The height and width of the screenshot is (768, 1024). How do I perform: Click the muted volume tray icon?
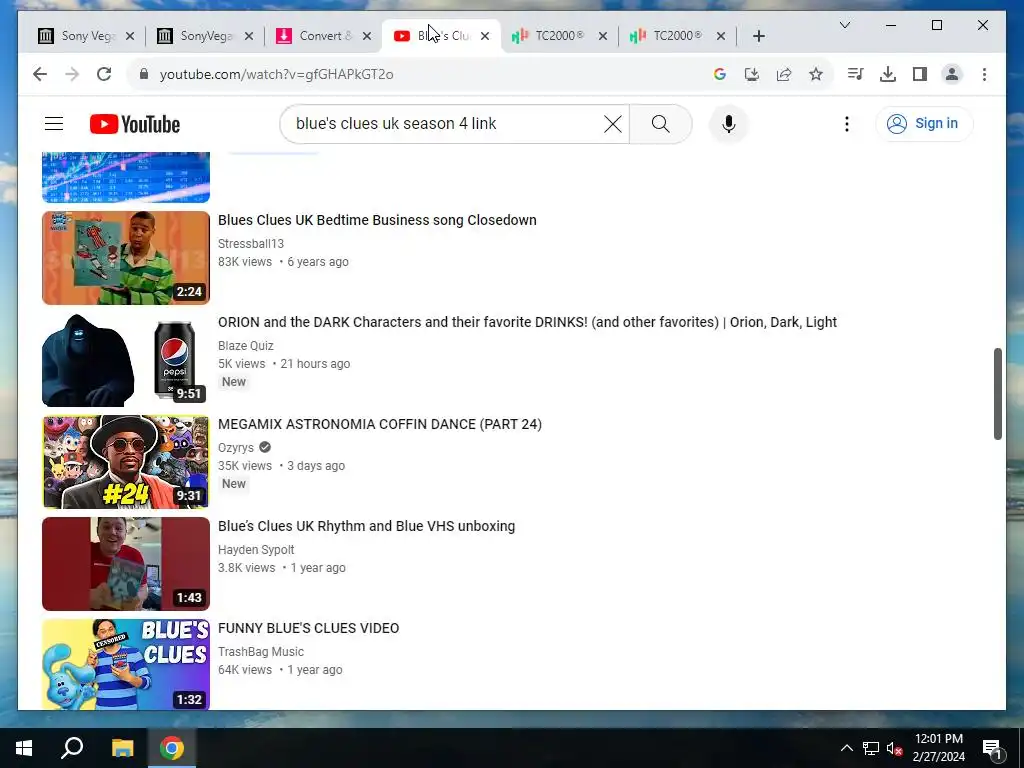click(x=894, y=748)
